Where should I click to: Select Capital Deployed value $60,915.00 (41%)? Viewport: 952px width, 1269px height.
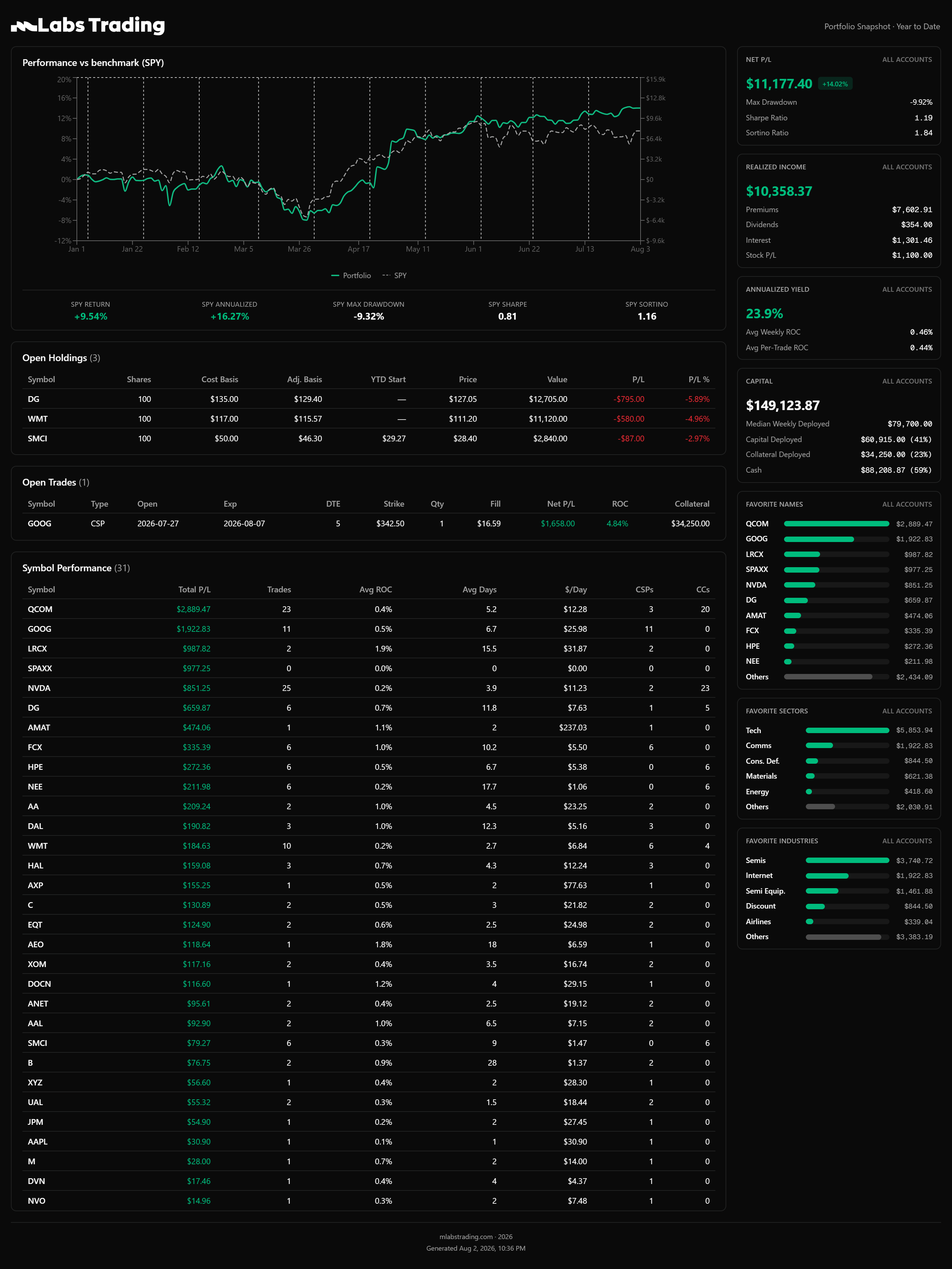[x=896, y=439]
